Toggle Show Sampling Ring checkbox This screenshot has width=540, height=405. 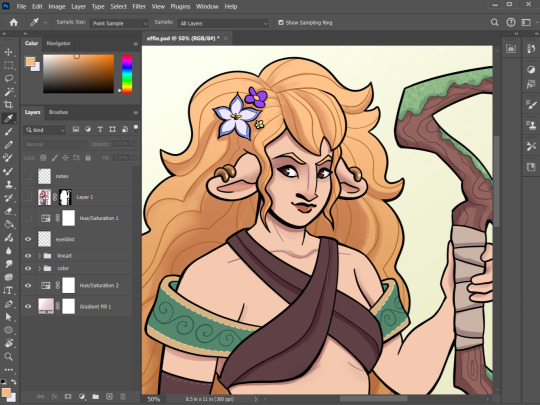(x=281, y=23)
